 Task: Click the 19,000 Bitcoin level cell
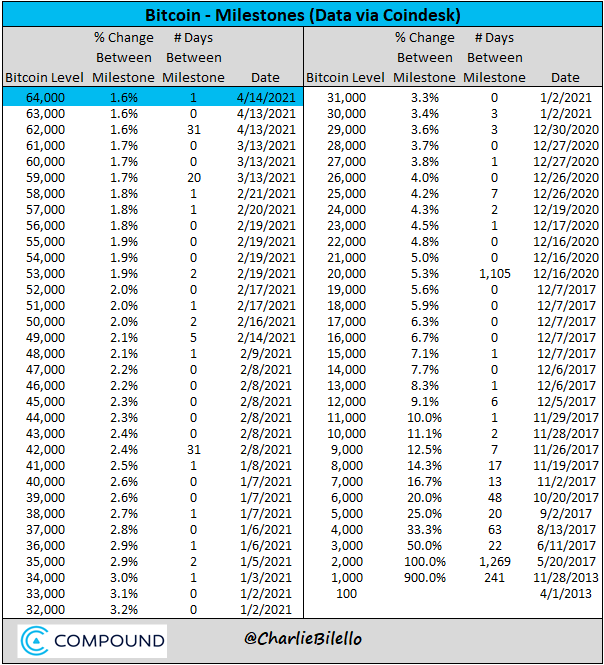(347, 290)
